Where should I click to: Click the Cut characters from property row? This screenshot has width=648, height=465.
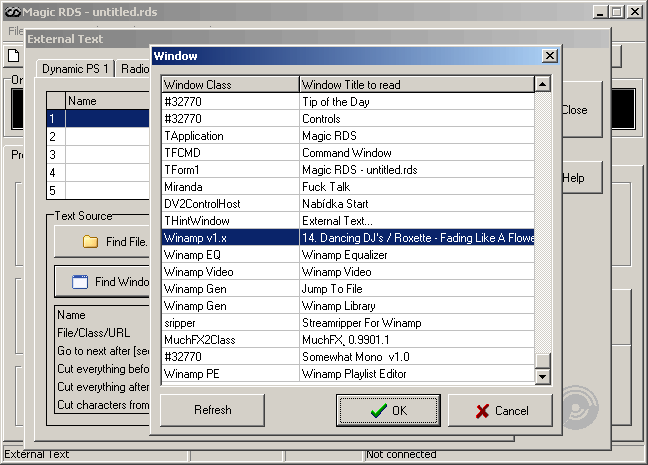pyautogui.click(x=103, y=405)
